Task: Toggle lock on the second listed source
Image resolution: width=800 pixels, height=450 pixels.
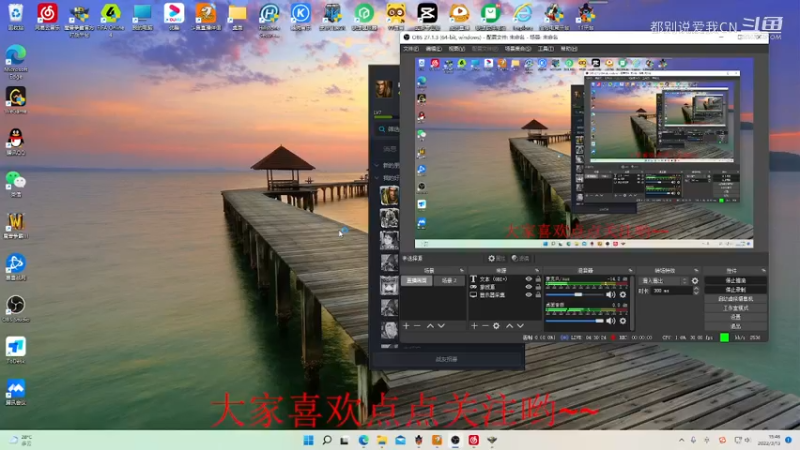Action: click(x=538, y=287)
